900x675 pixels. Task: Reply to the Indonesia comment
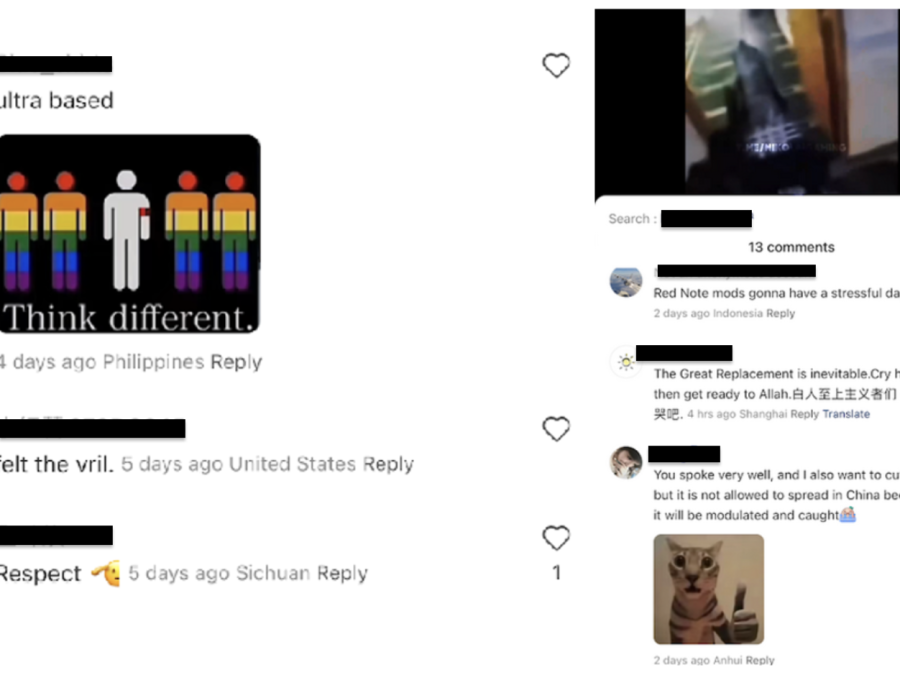[x=781, y=313]
